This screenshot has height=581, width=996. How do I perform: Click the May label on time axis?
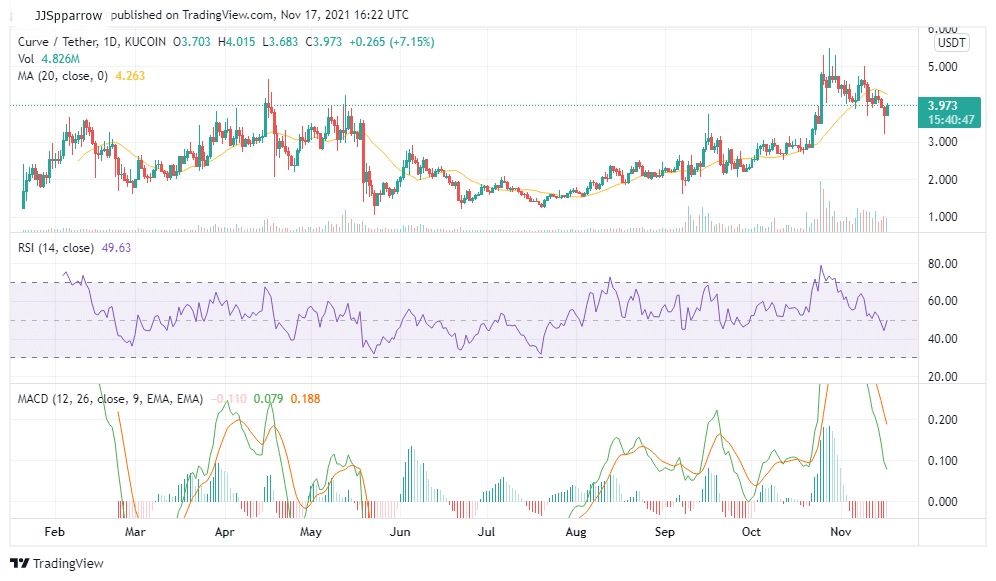tap(310, 532)
